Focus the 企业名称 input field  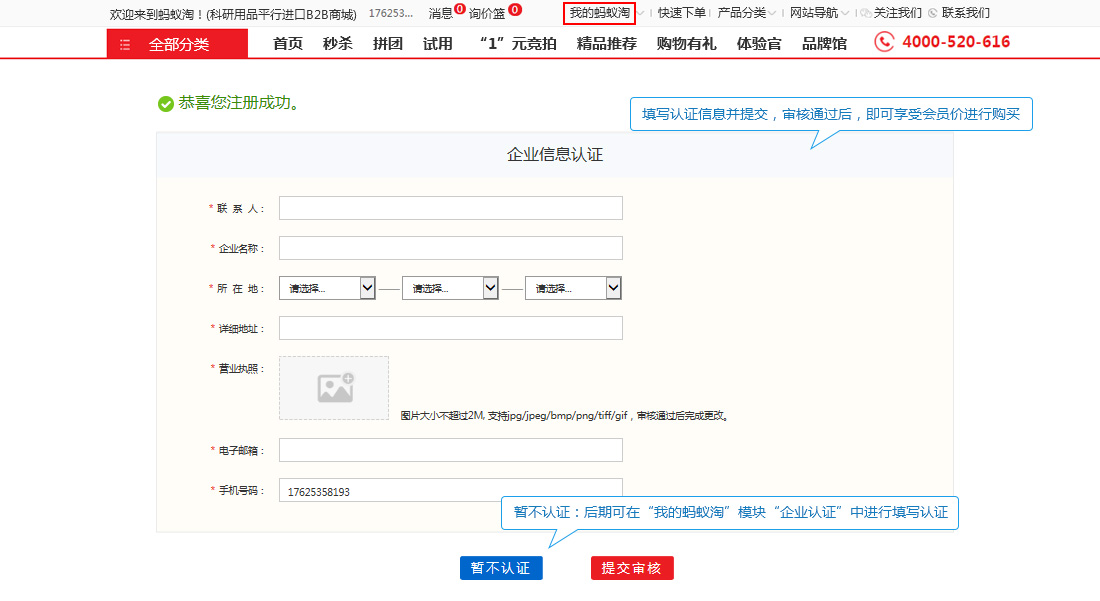coord(450,248)
